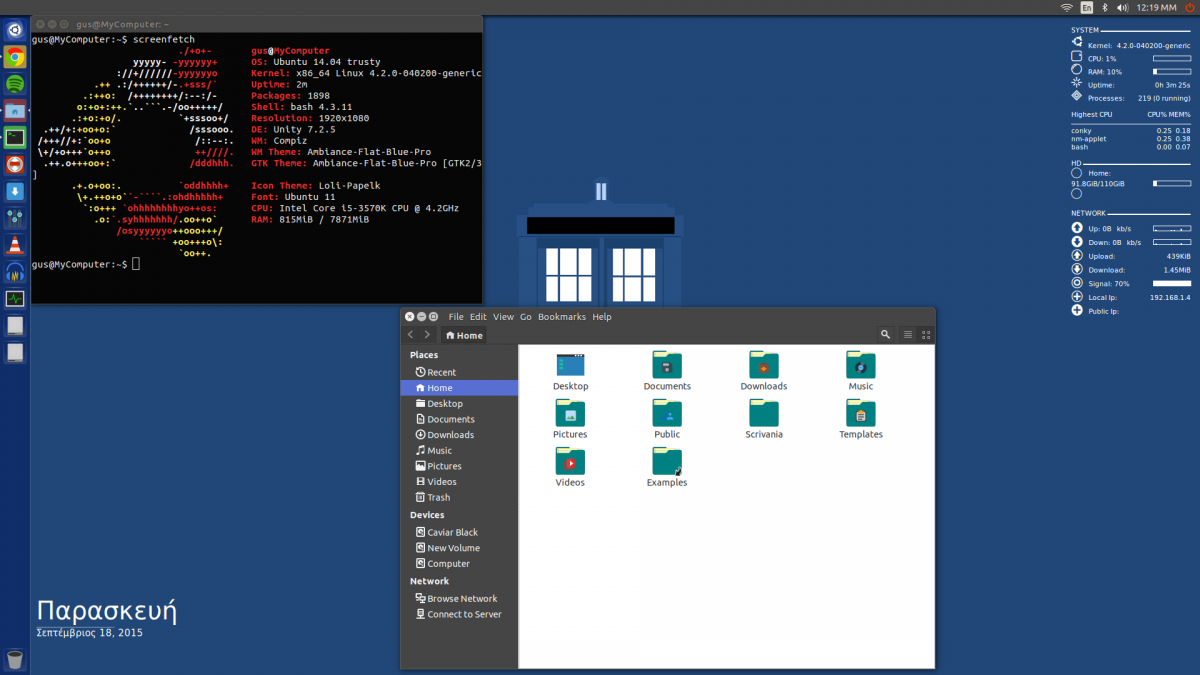Open the Trash icon in the launcher
Screen dimensions: 1200x675
coord(15,659)
